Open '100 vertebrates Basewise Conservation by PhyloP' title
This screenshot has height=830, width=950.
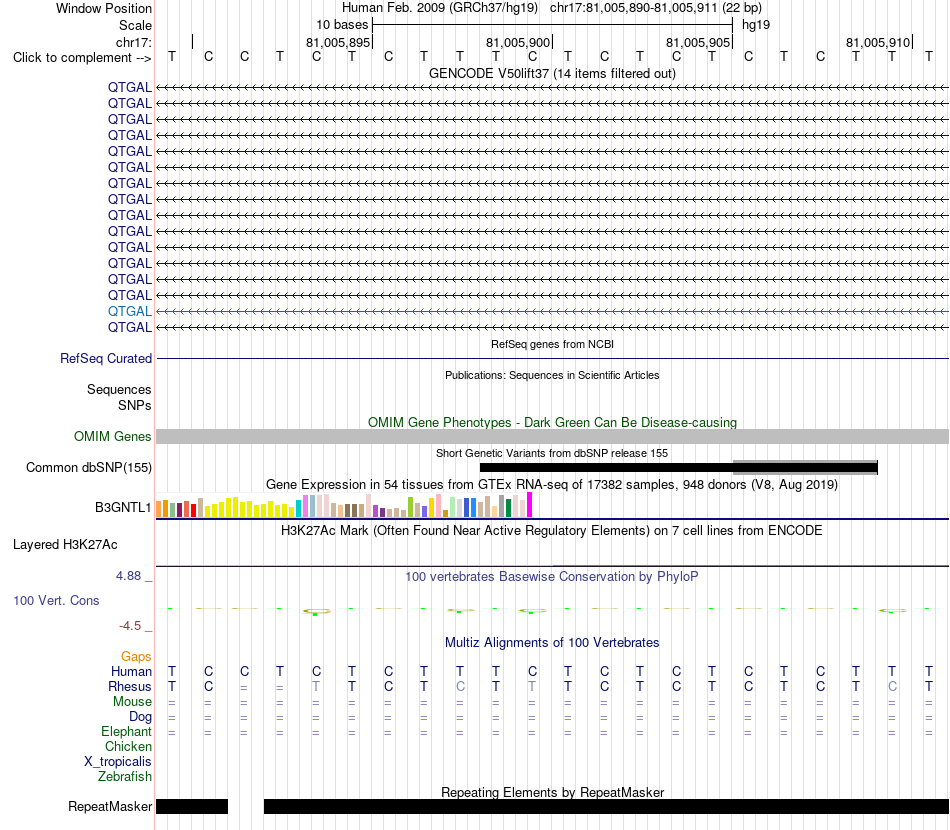coord(552,577)
